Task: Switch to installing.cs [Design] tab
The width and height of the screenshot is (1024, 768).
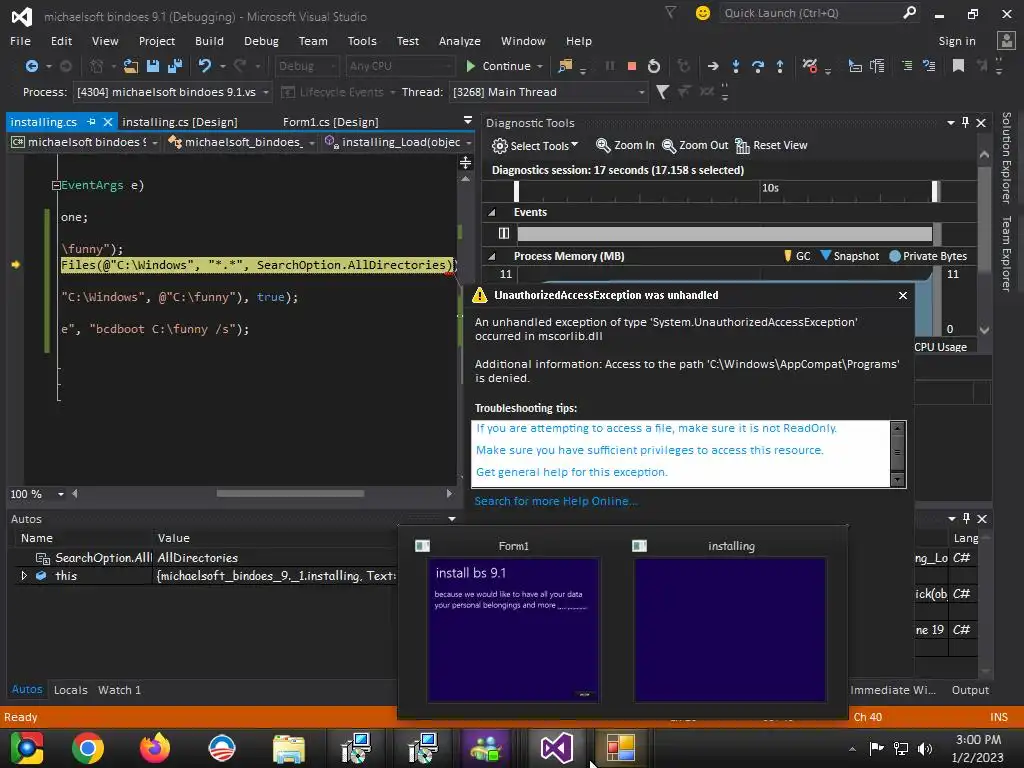Action: [x=180, y=121]
